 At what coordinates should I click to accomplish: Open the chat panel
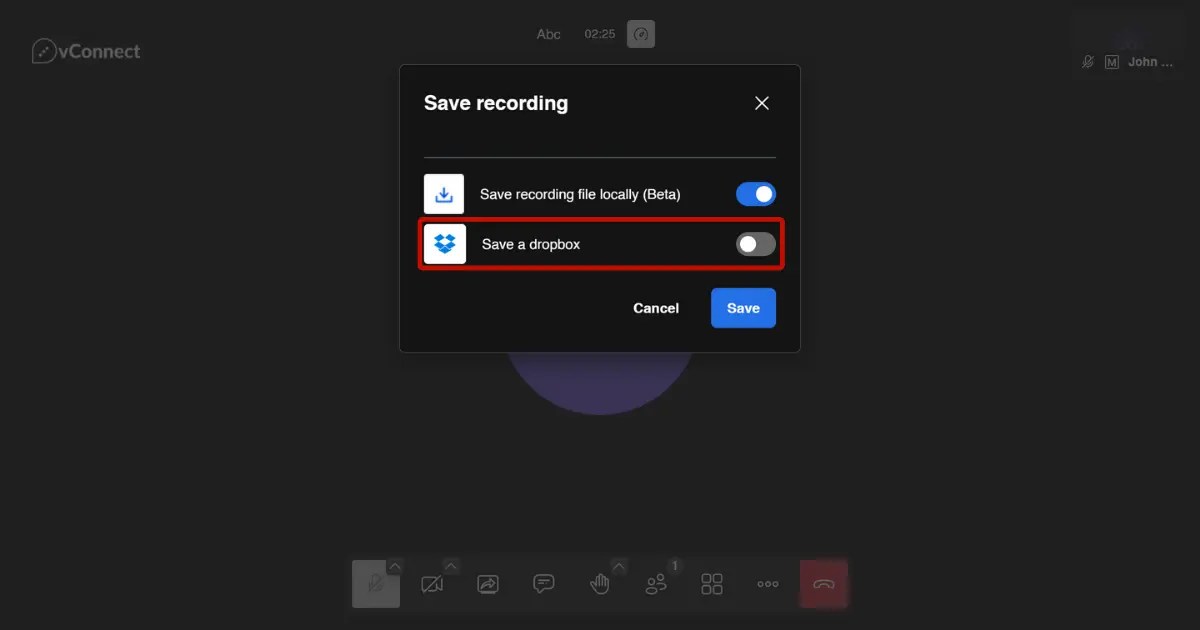[x=544, y=584]
